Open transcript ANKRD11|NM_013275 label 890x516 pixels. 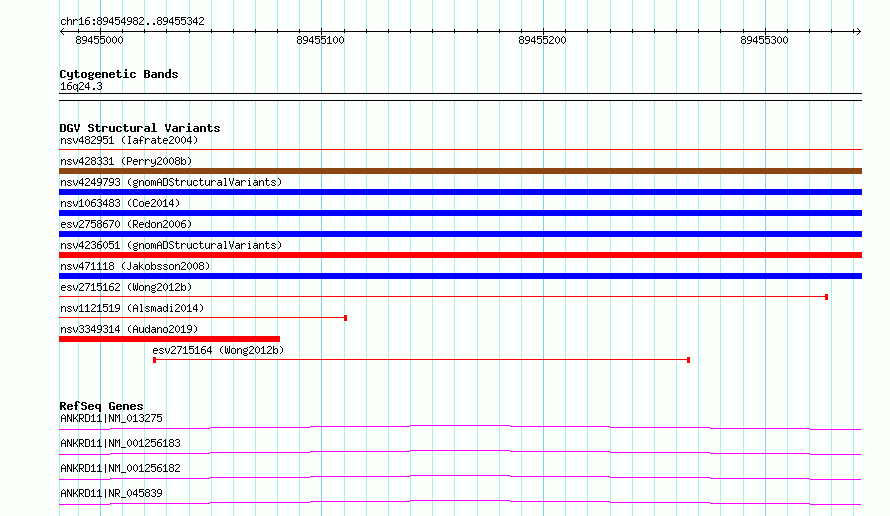click(x=111, y=418)
